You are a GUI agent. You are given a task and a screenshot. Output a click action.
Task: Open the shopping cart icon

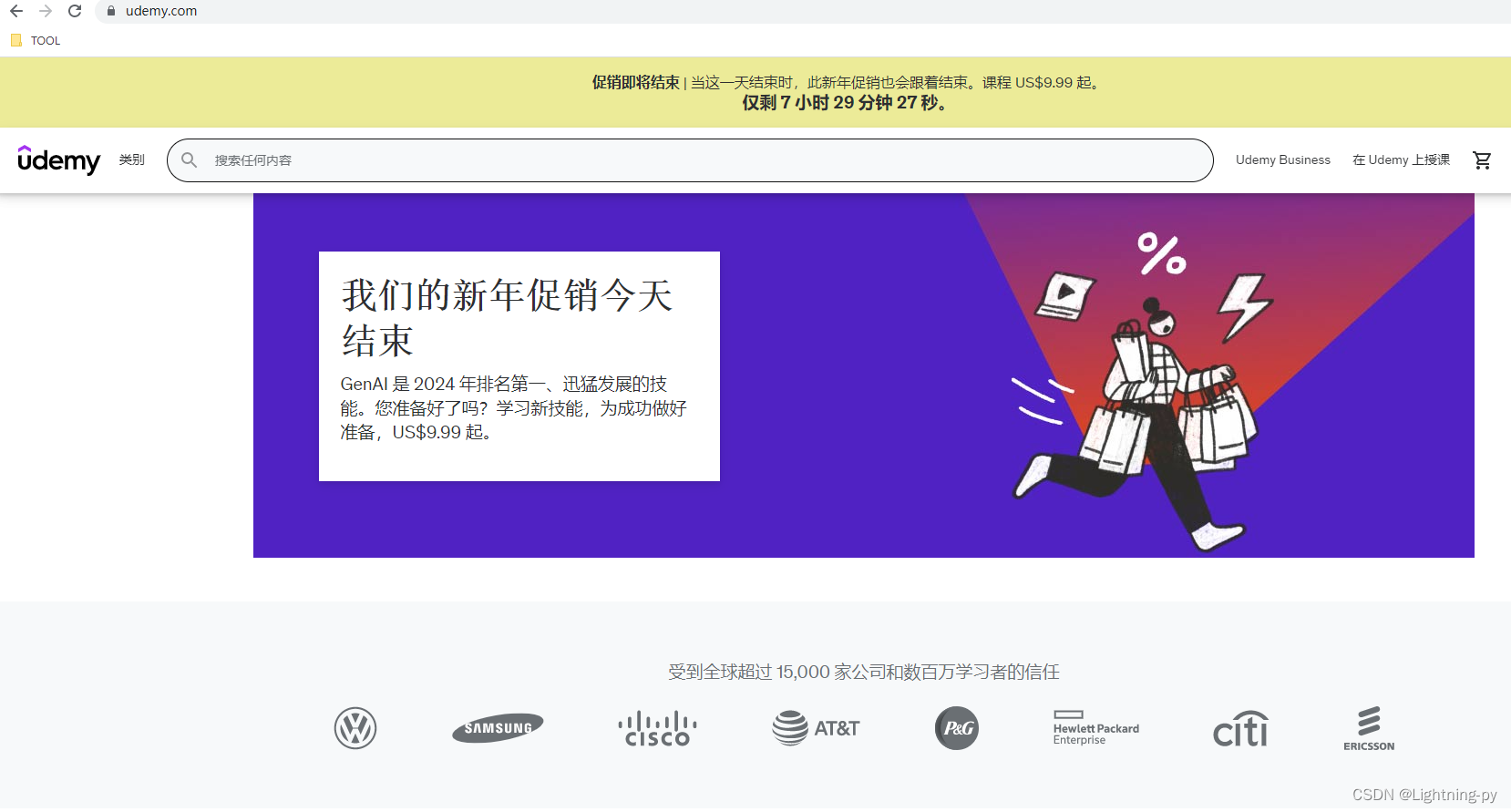pyautogui.click(x=1483, y=160)
